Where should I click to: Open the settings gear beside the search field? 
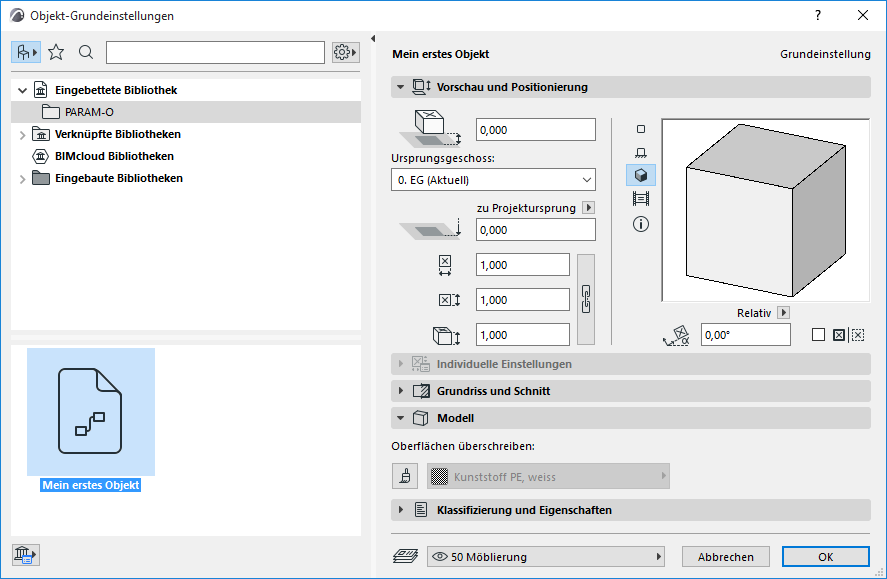[344, 51]
